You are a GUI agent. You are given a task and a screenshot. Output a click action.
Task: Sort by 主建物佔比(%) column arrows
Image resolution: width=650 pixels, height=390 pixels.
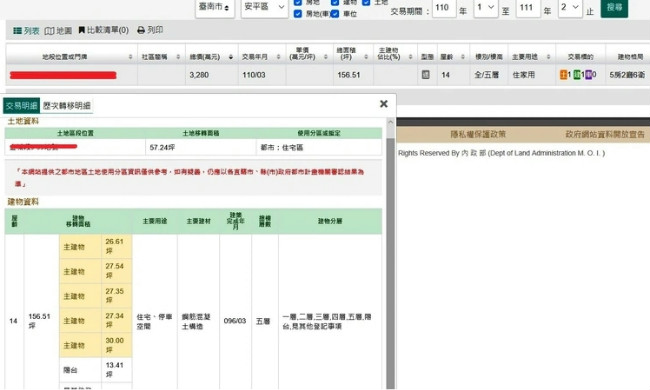[x=410, y=56]
